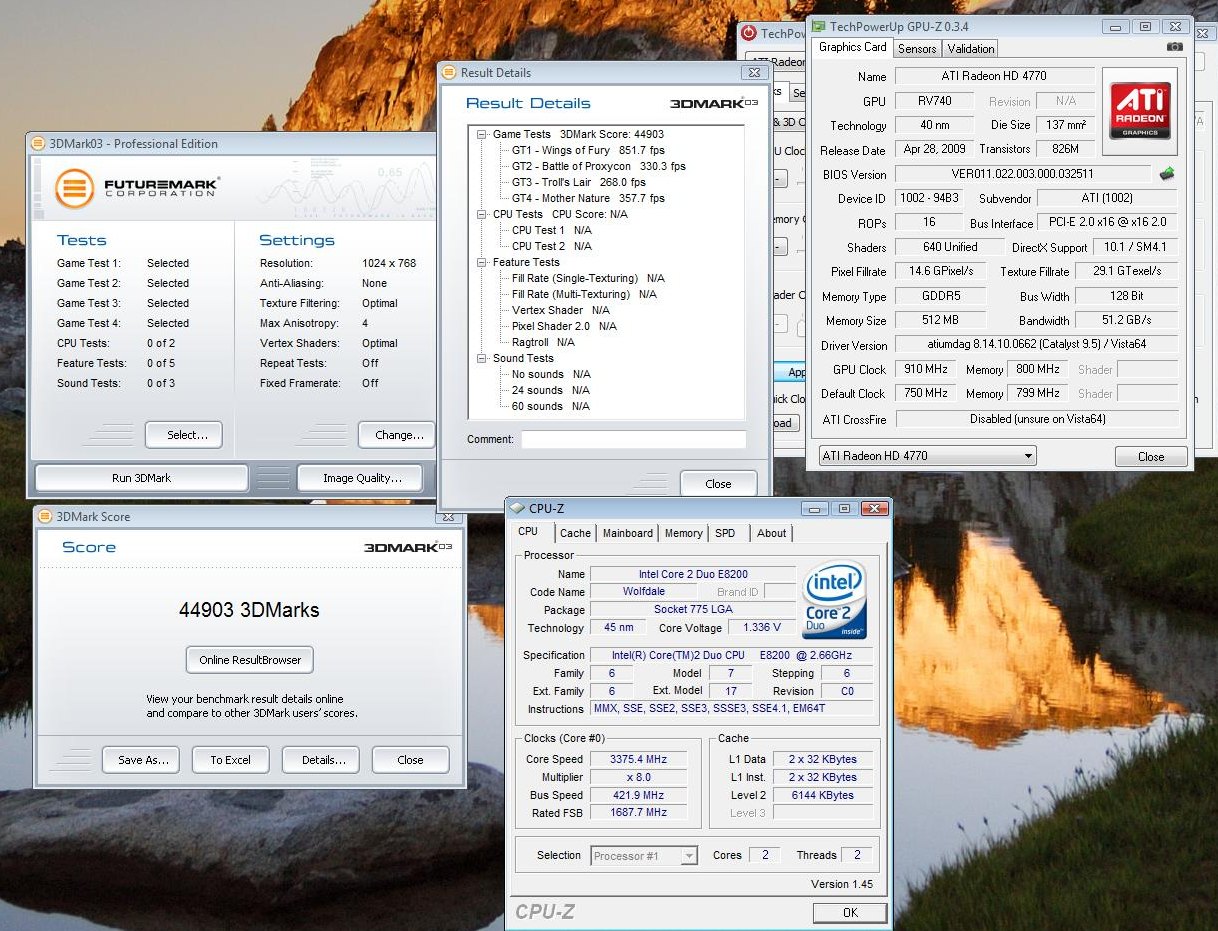This screenshot has height=931, width=1218.
Task: Click the BIOS Version VER011.022.003.000.032511 field
Action: point(1024,174)
